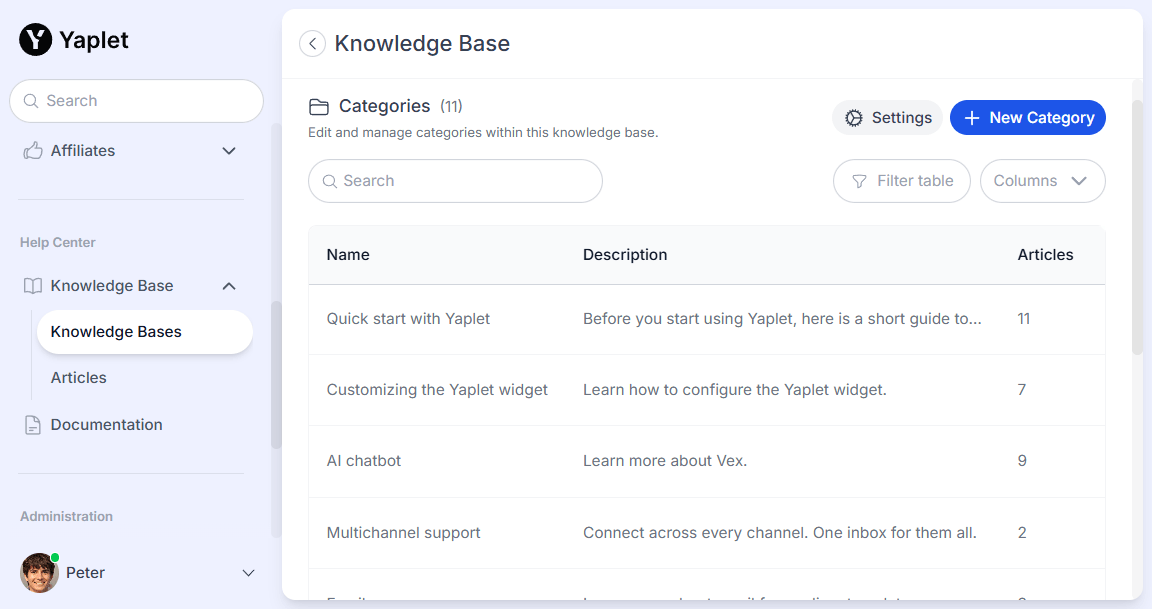Screen dimensions: 1152x609
Task: Click Peter's profile avatar
Action: 39,573
